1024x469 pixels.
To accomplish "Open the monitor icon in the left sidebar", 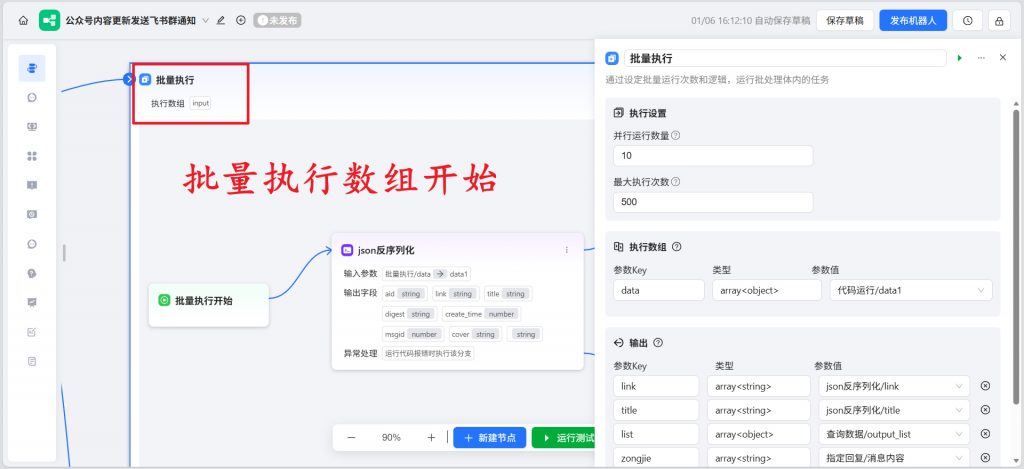I will click(32, 127).
